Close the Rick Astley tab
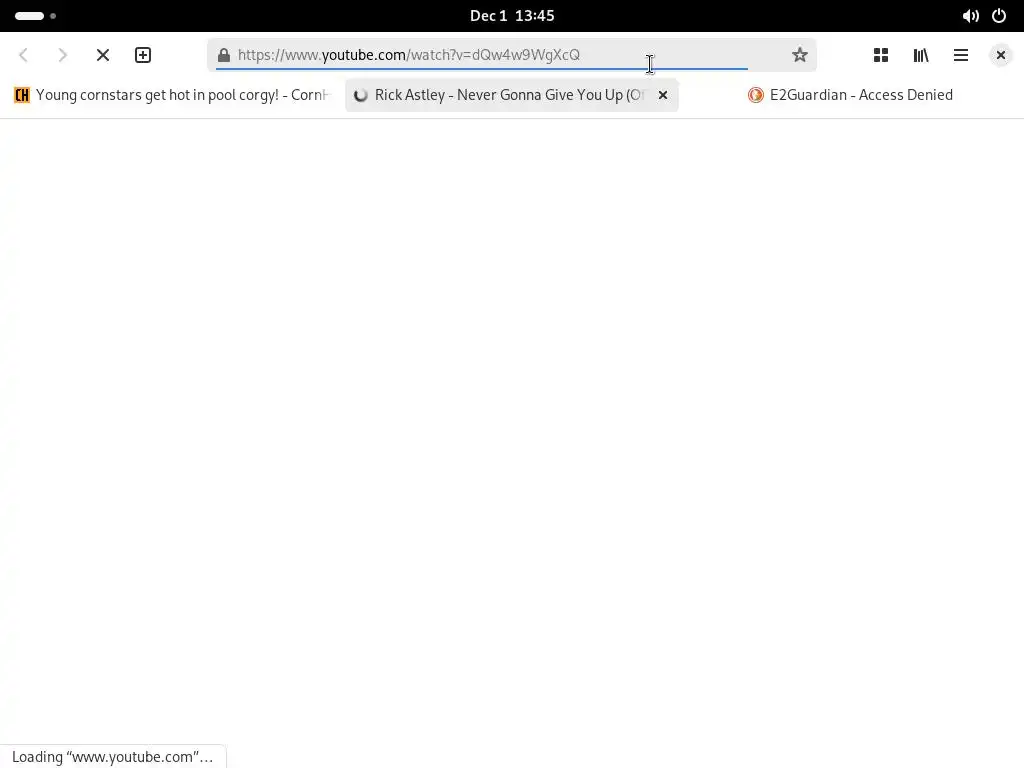The width and height of the screenshot is (1024, 768). (x=663, y=95)
